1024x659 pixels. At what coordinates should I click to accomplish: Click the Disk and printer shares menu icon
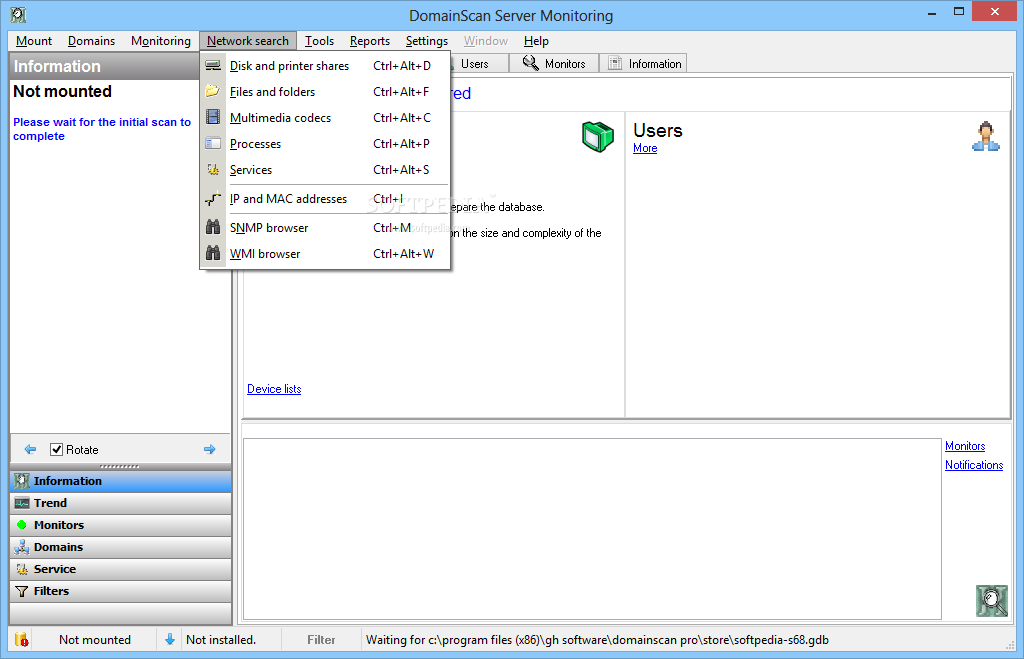click(213, 65)
